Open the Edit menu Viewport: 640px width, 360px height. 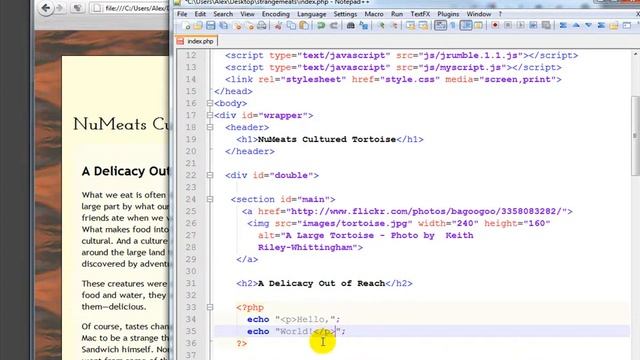(200, 14)
